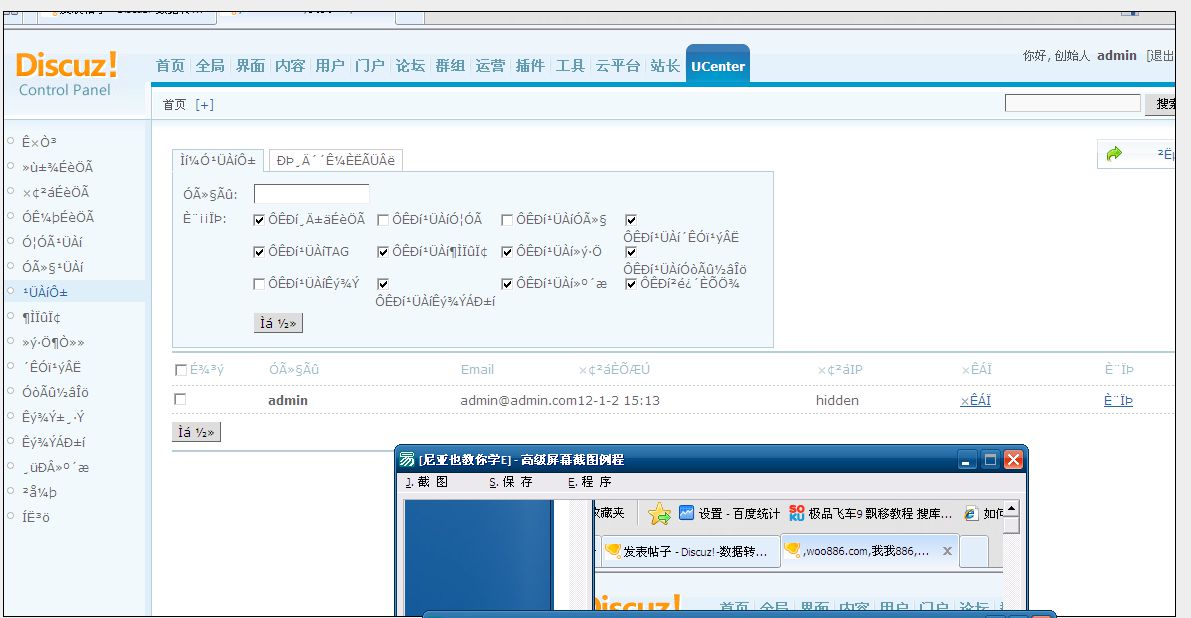Viewport: 1191px width, 618px height.
Task: Close the woo886.com browser tab
Action: (x=947, y=551)
